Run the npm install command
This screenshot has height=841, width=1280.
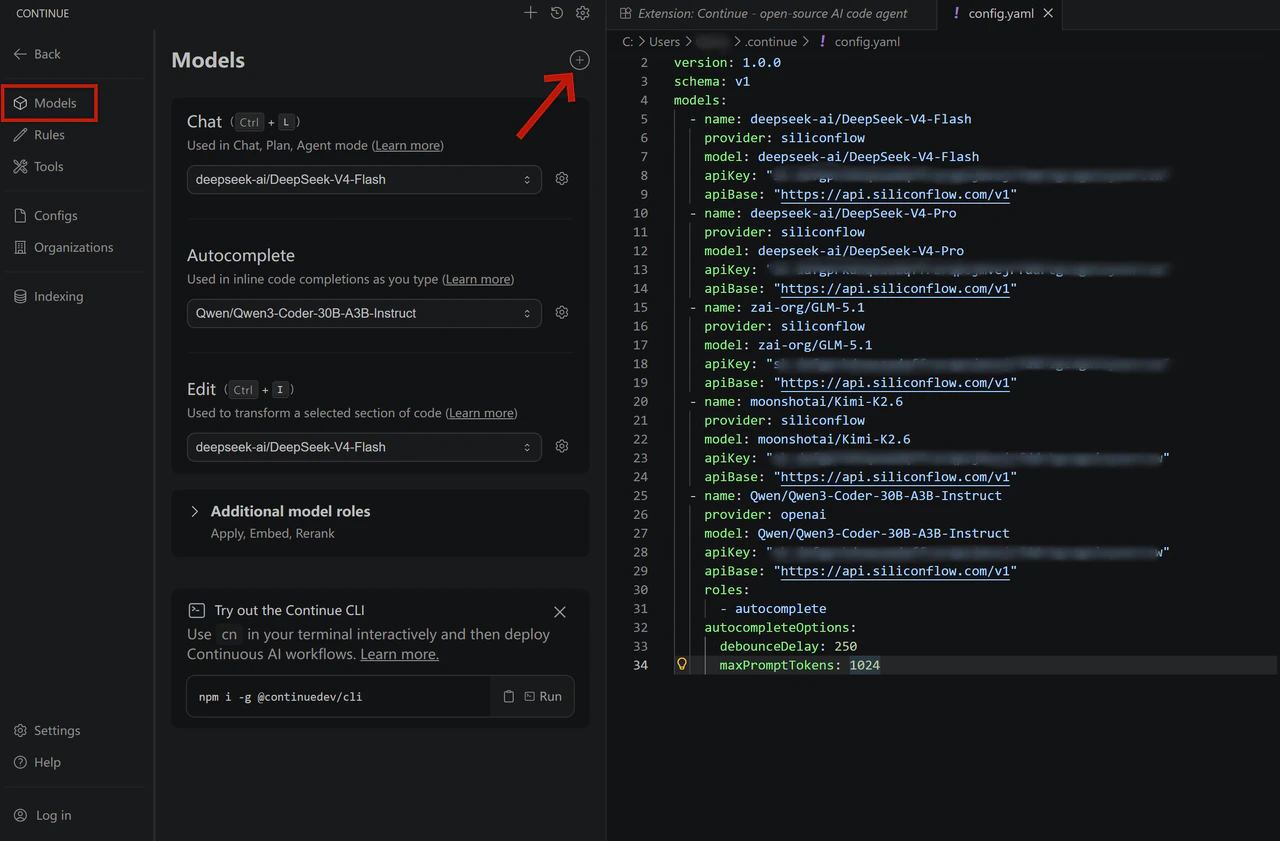coord(543,697)
